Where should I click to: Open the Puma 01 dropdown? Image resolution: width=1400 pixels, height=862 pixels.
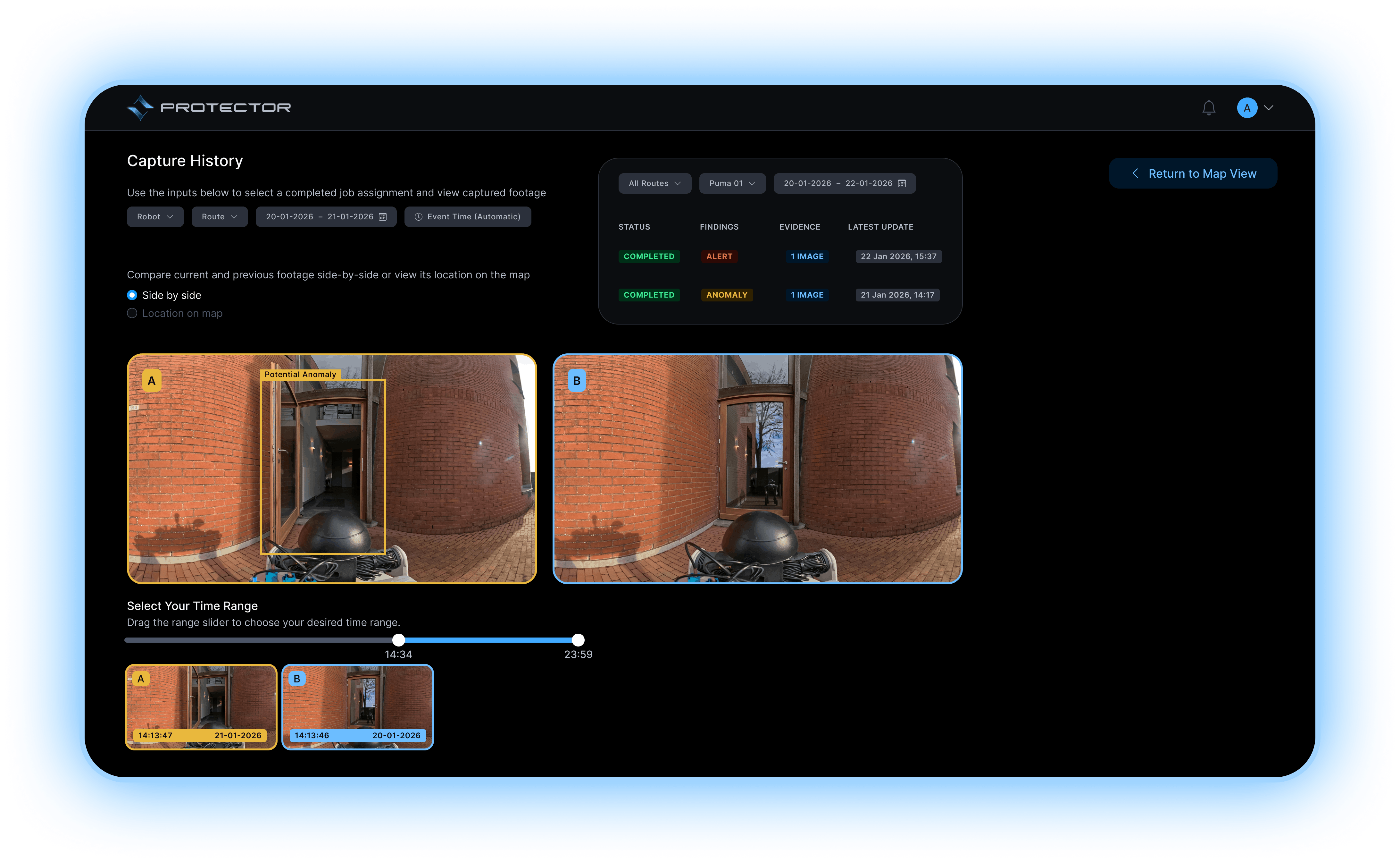732,183
